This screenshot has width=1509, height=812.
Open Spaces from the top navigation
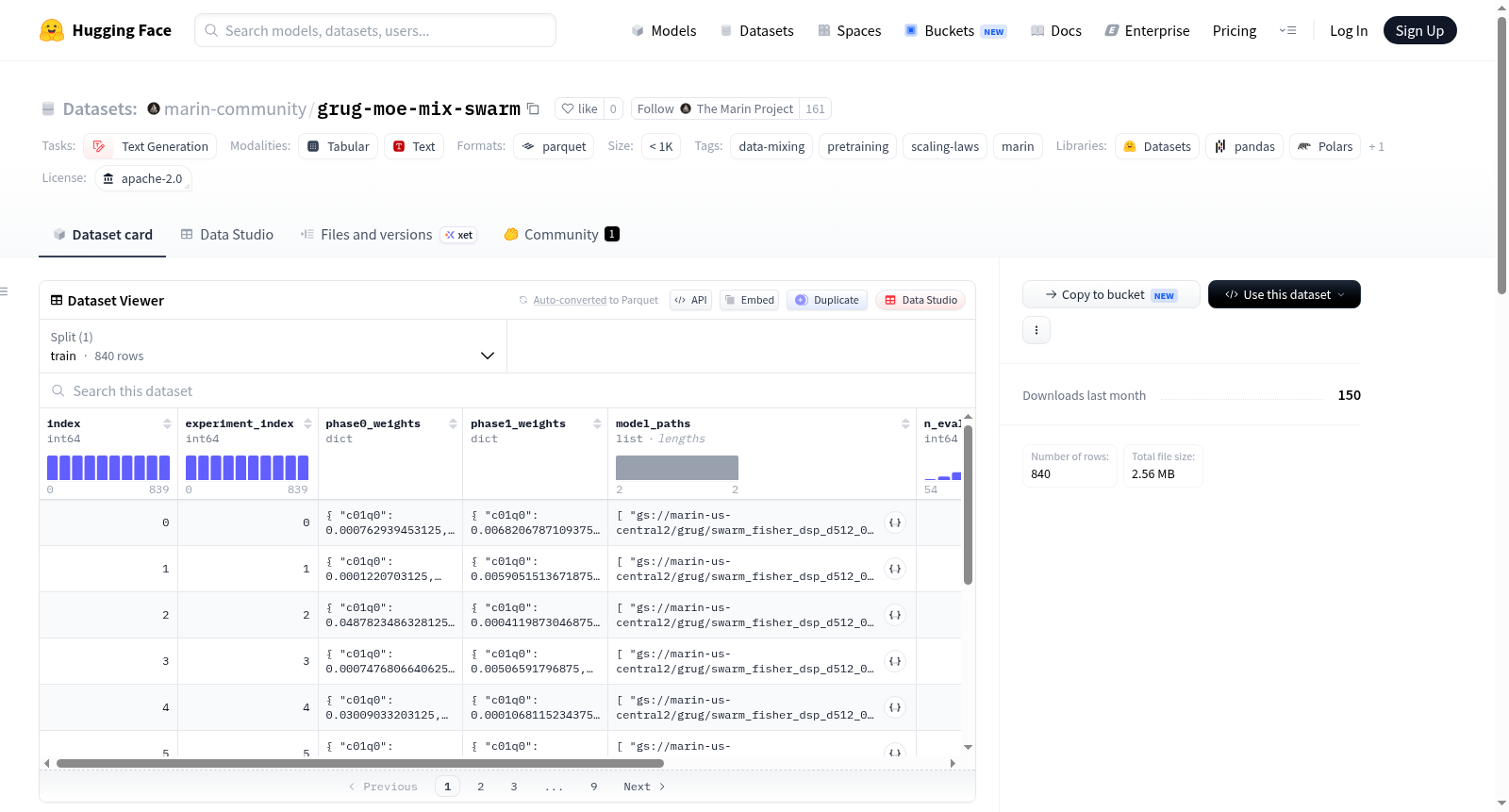point(849,30)
